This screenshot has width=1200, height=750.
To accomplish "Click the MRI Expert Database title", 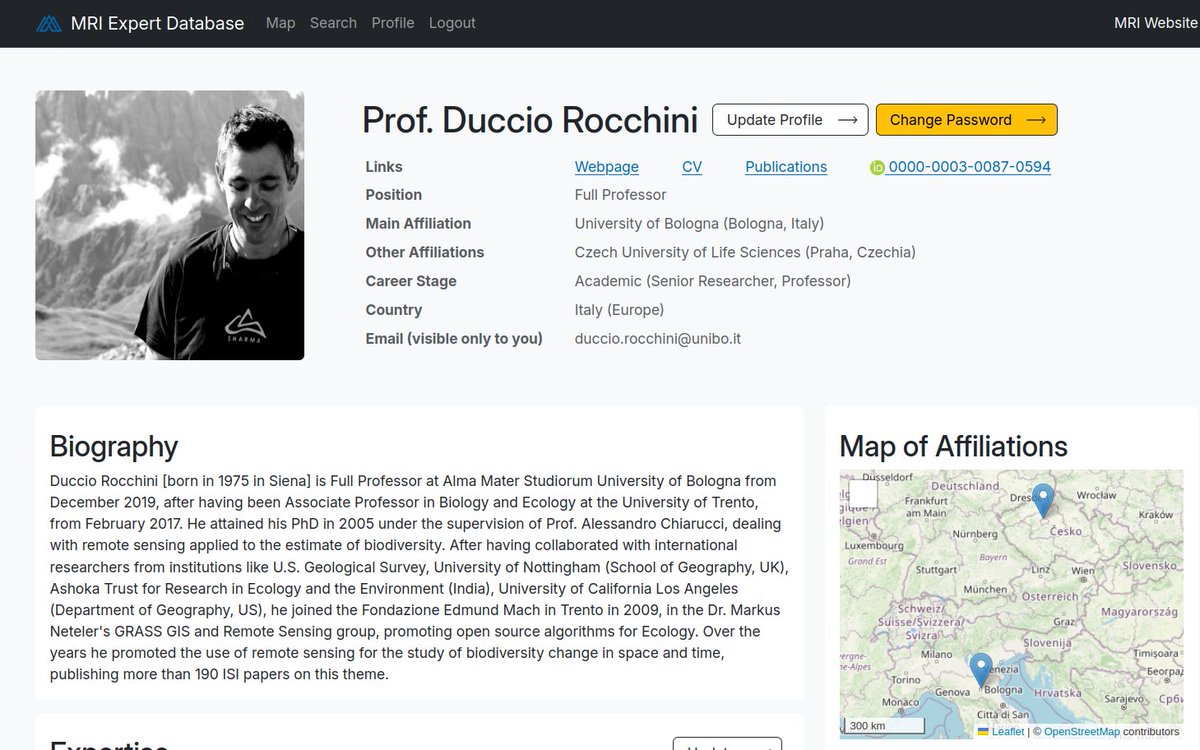I will coord(157,23).
